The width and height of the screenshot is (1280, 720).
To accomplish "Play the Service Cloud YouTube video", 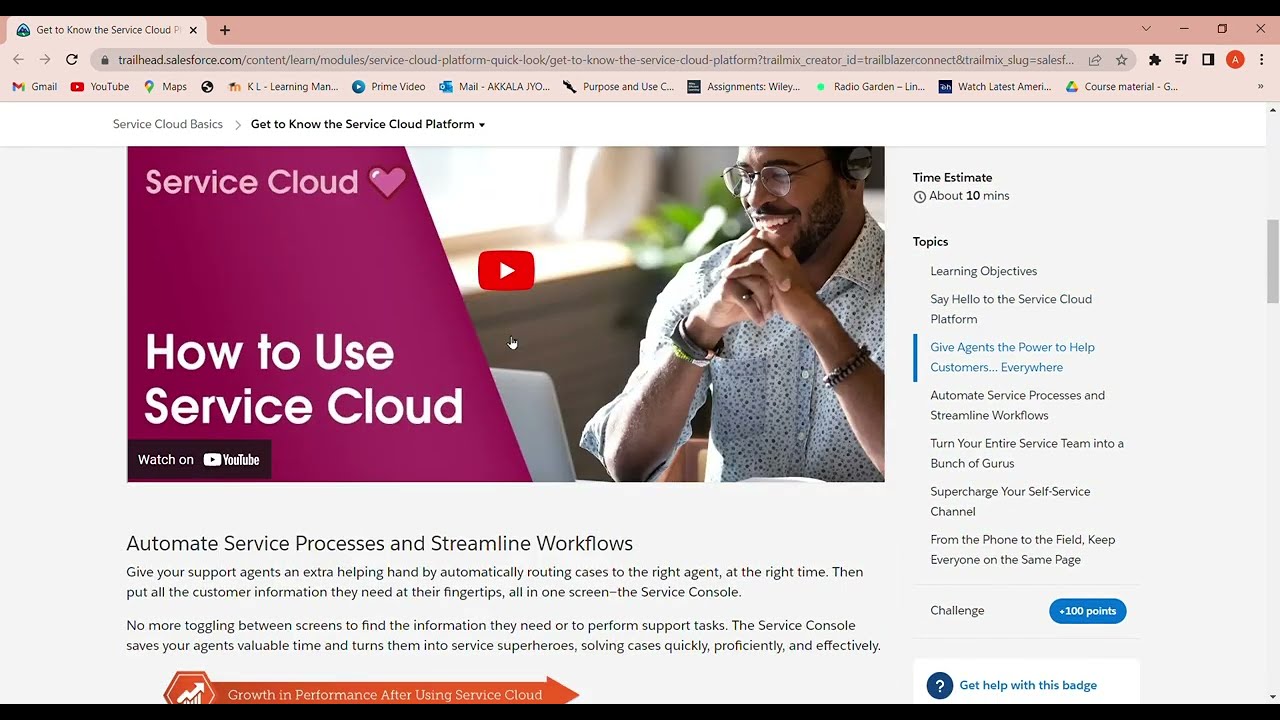I will tap(506, 271).
